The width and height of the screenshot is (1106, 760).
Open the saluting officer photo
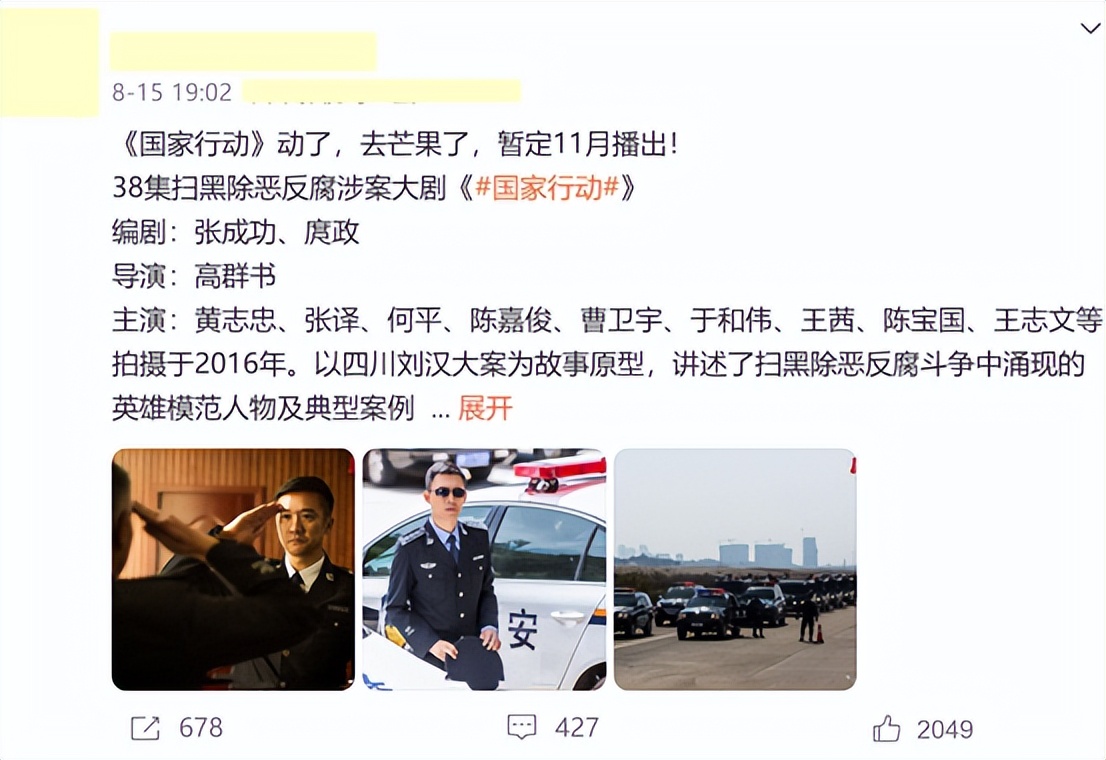[x=233, y=569]
